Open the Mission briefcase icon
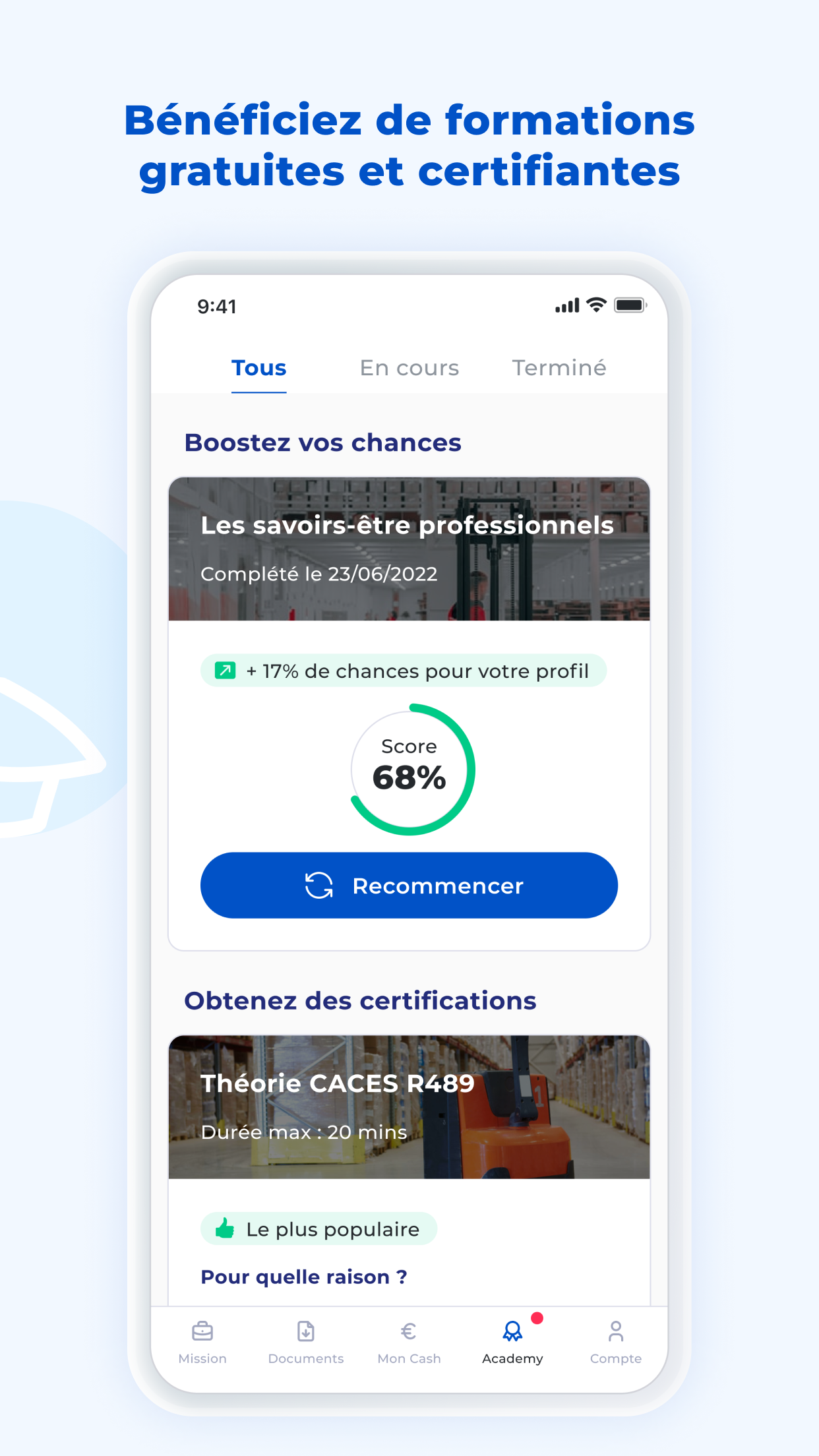819x1456 pixels. coord(202,1331)
